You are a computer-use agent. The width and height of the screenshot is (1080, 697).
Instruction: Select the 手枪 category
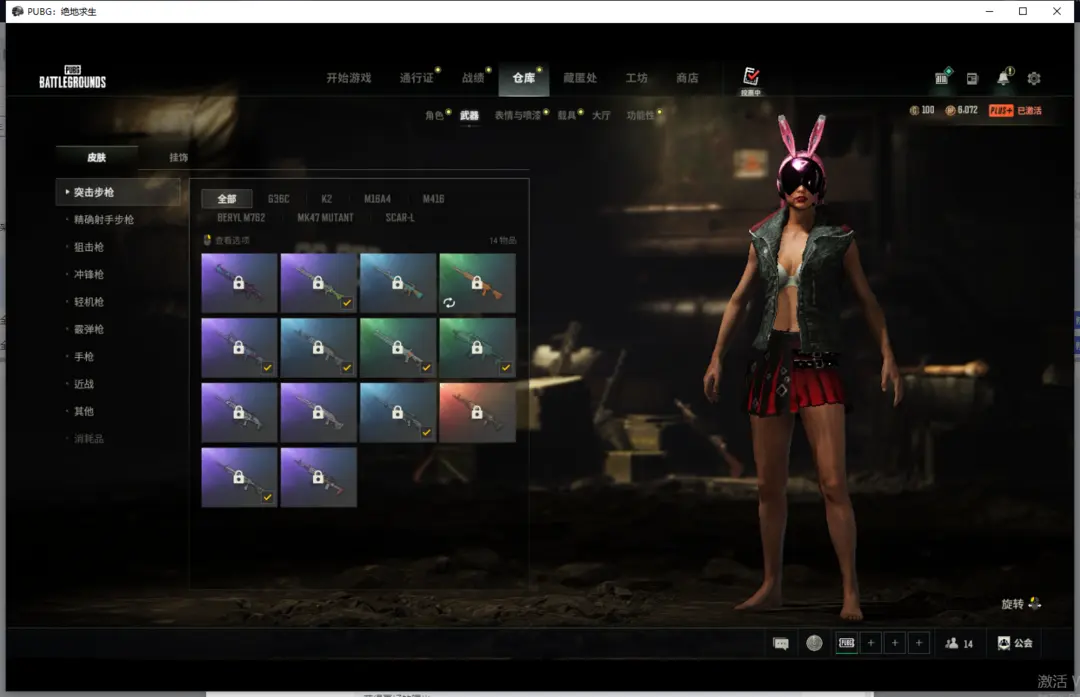point(83,357)
